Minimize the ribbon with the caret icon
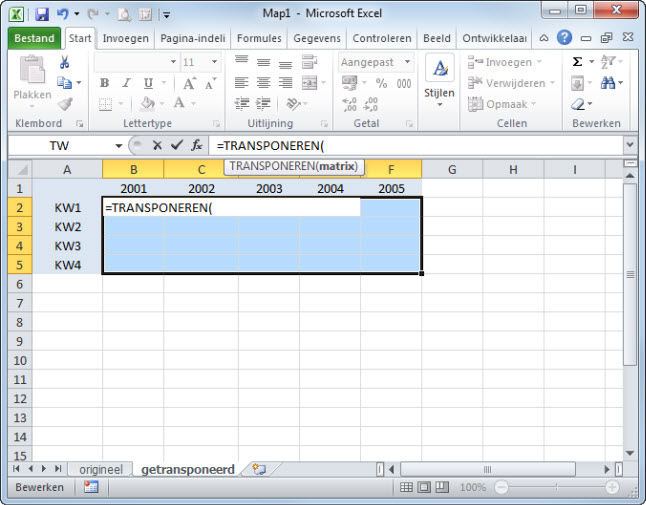 544,38
